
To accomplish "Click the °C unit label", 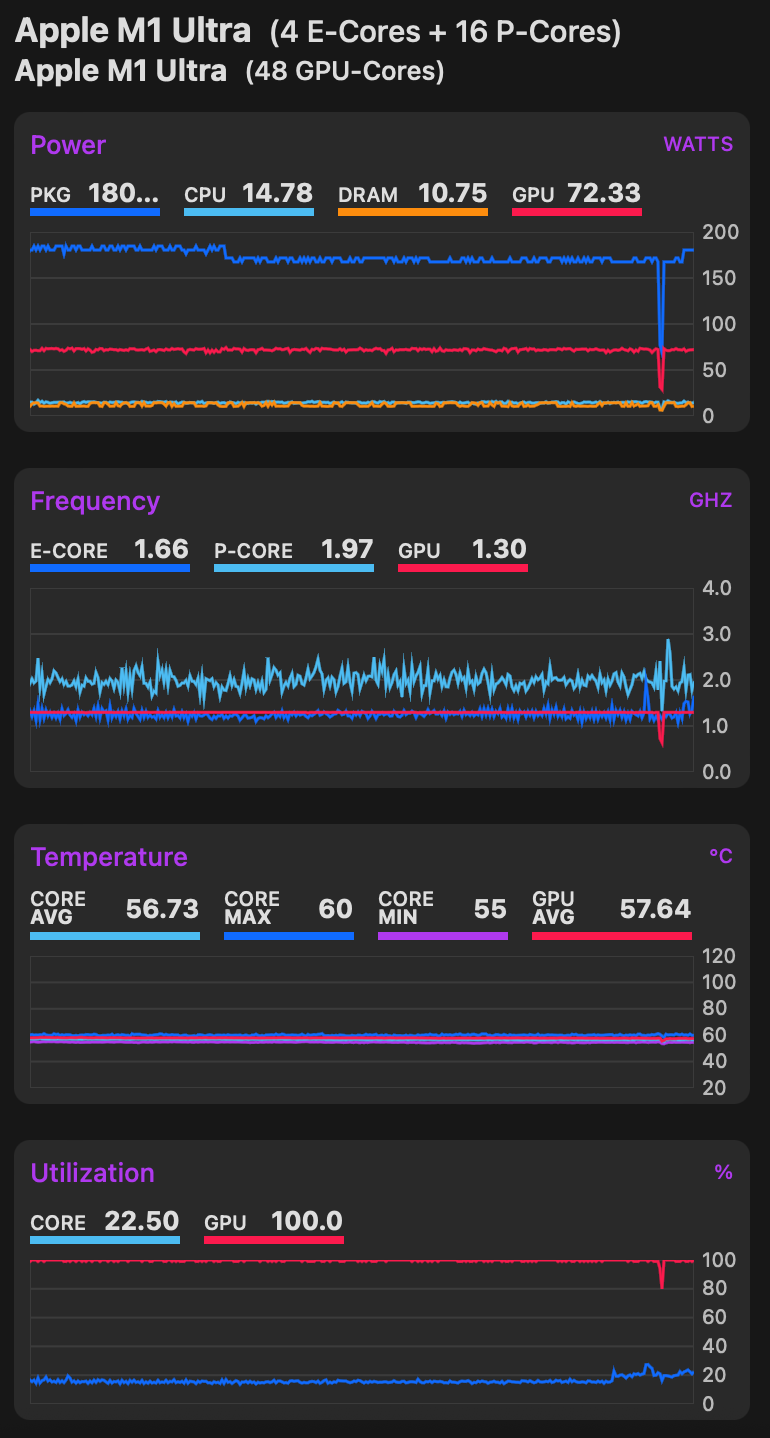I will point(721,856).
